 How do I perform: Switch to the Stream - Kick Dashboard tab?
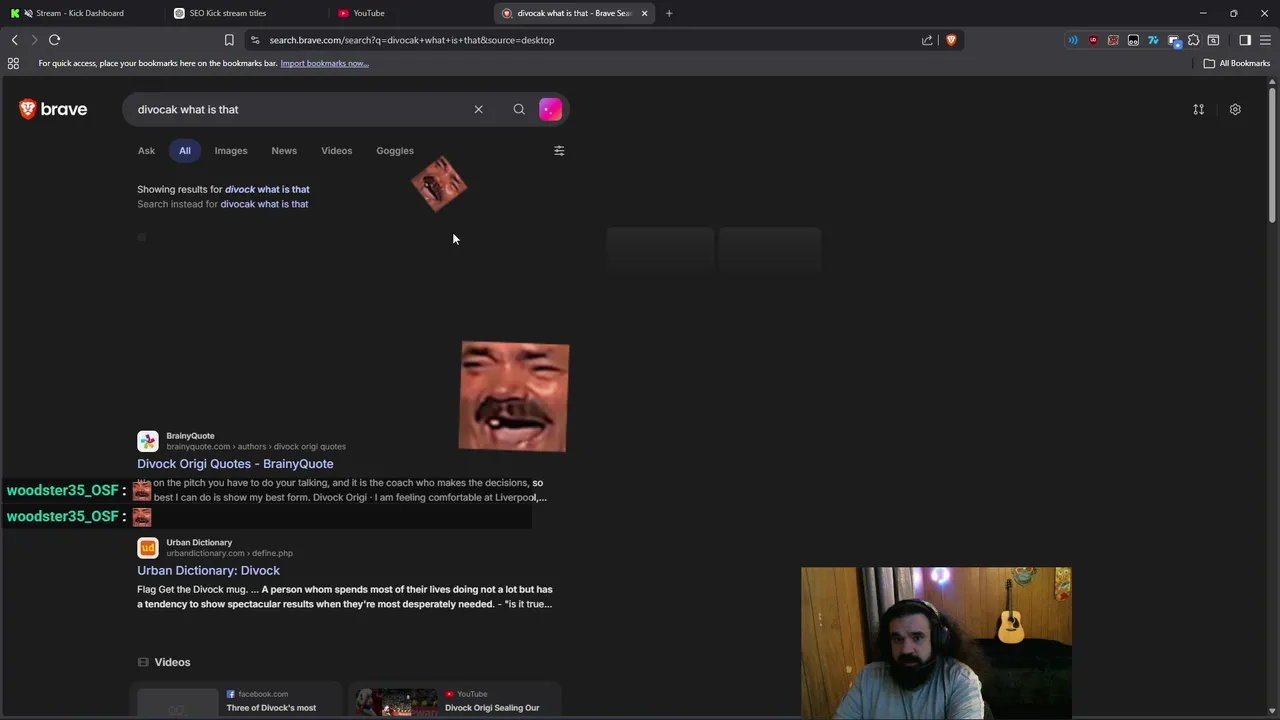click(x=80, y=13)
